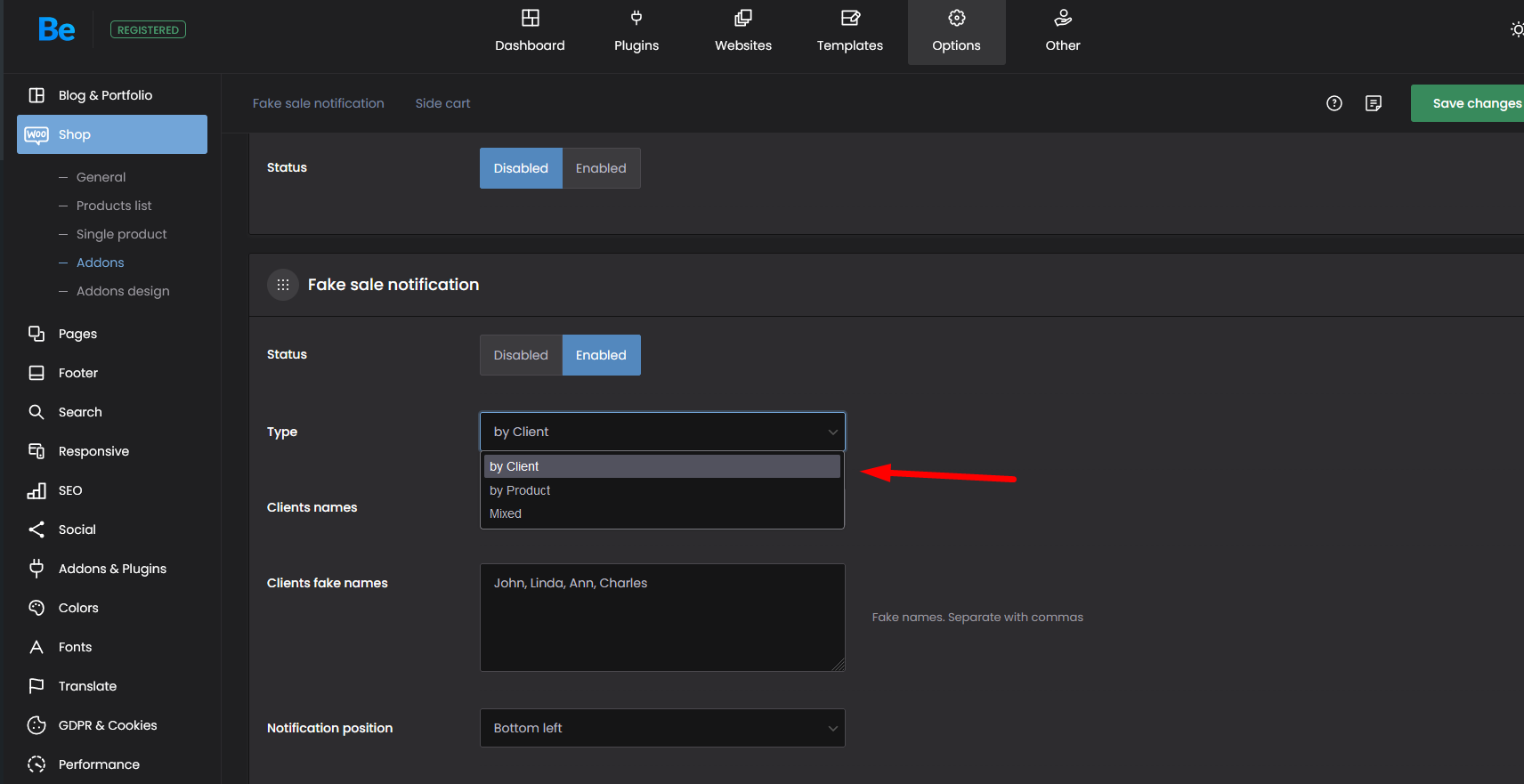This screenshot has width=1524, height=784.
Task: Click the Save changes button
Action: [x=1467, y=103]
